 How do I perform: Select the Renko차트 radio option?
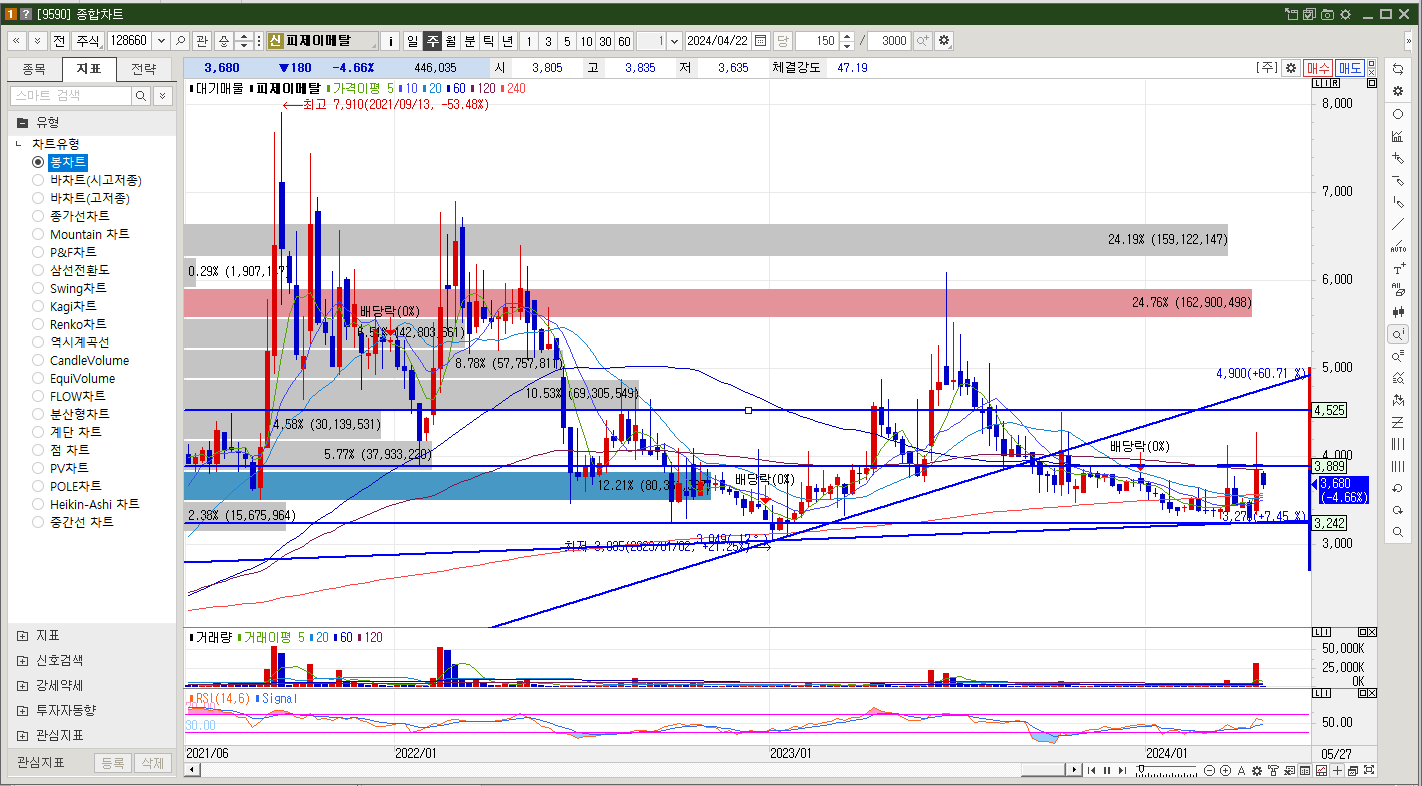click(x=38, y=324)
